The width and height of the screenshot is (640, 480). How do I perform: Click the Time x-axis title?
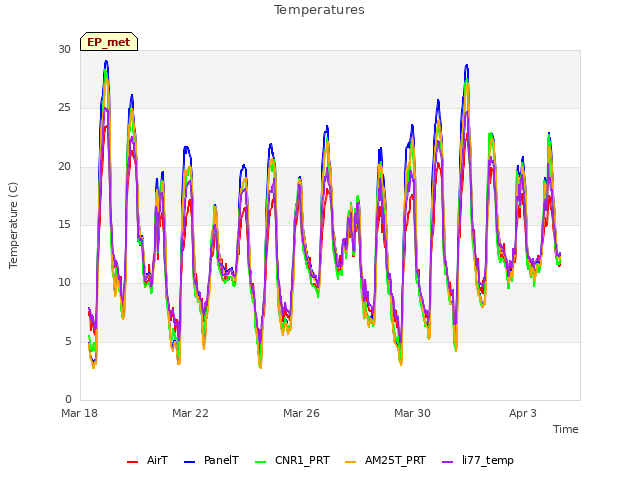[x=566, y=429]
